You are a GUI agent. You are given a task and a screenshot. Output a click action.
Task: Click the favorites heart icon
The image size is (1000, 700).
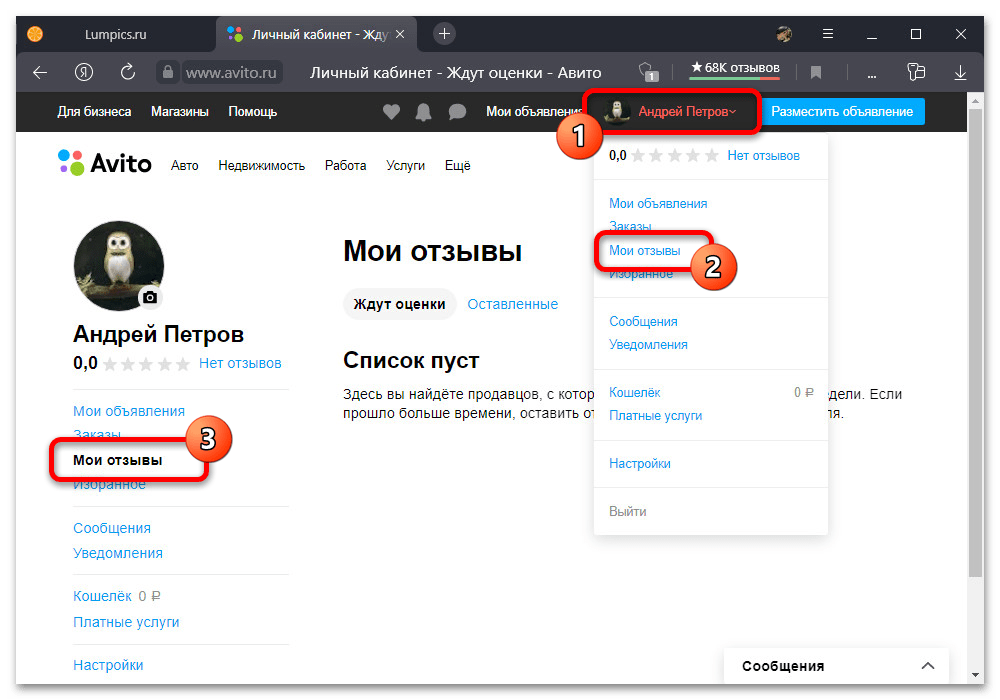pyautogui.click(x=392, y=112)
